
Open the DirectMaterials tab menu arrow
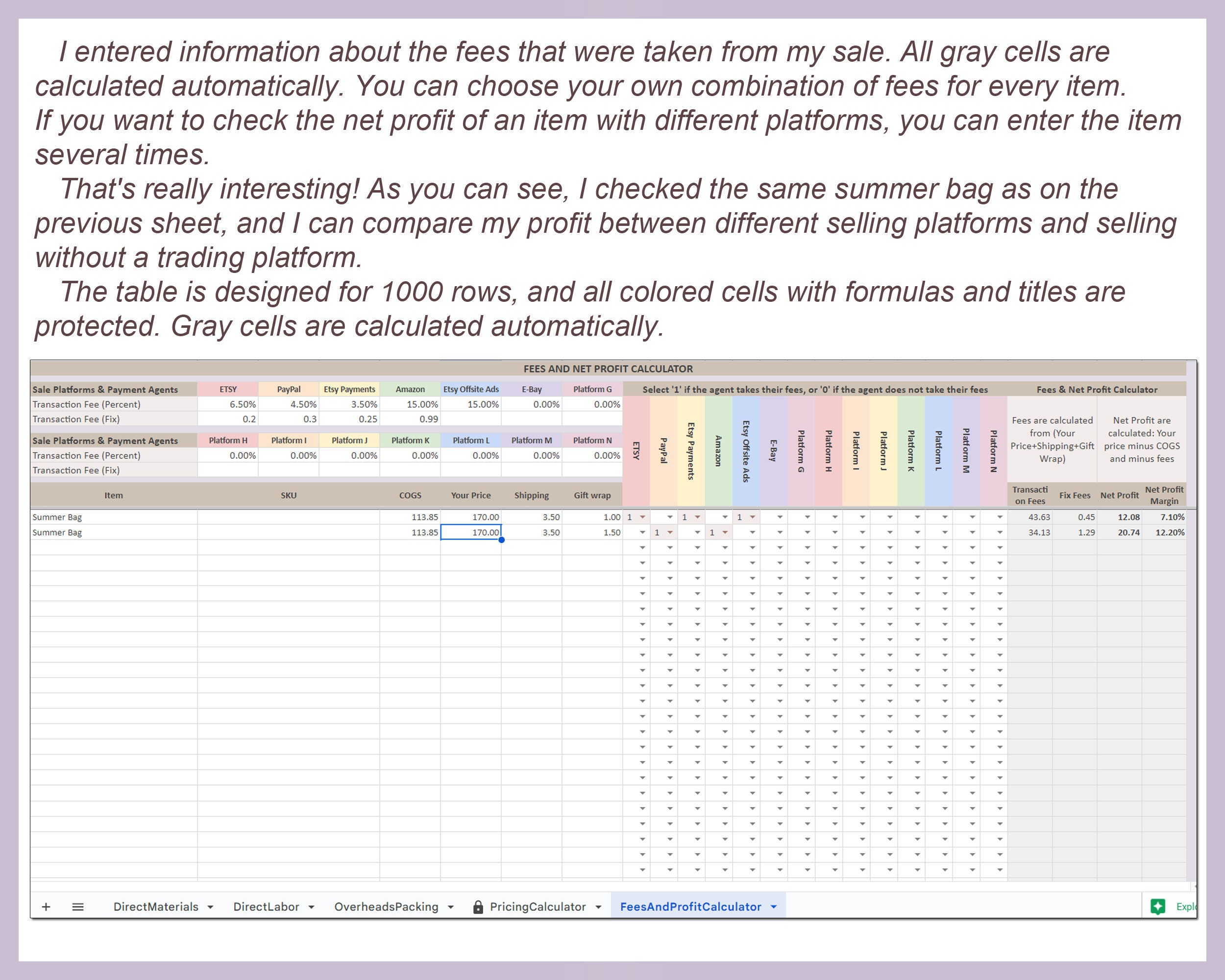click(x=210, y=907)
